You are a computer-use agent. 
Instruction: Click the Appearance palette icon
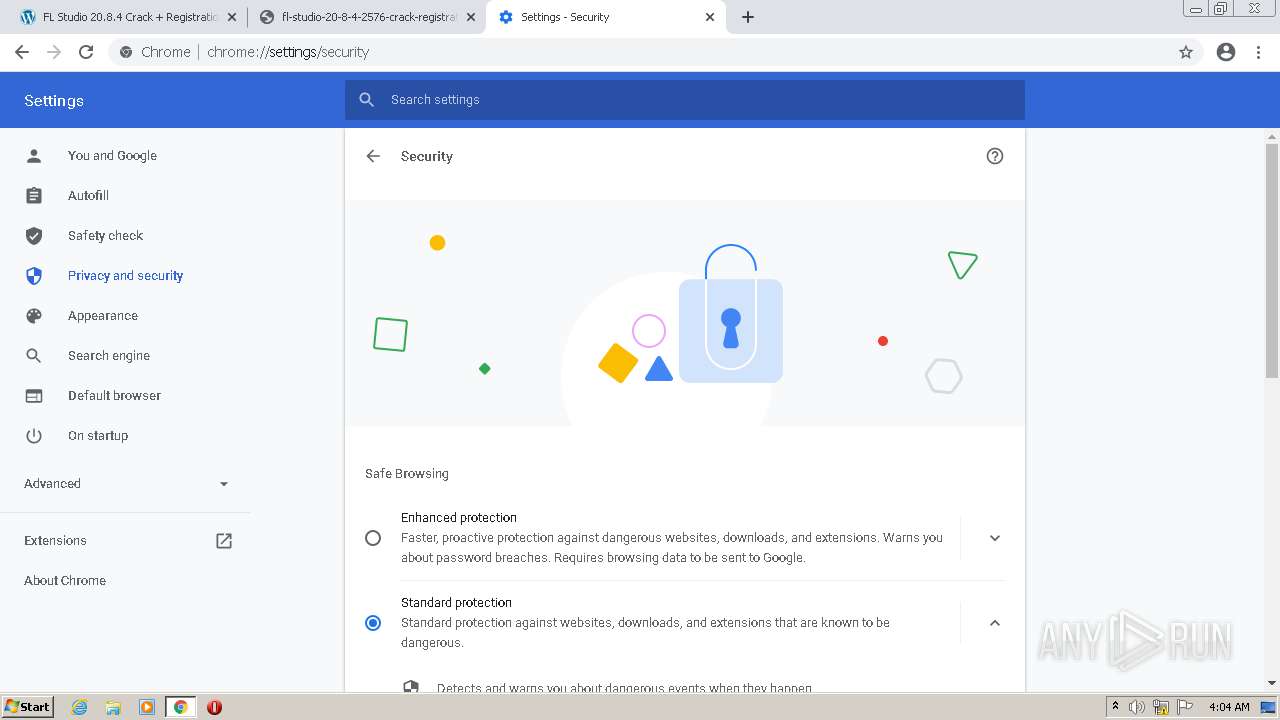coord(34,316)
